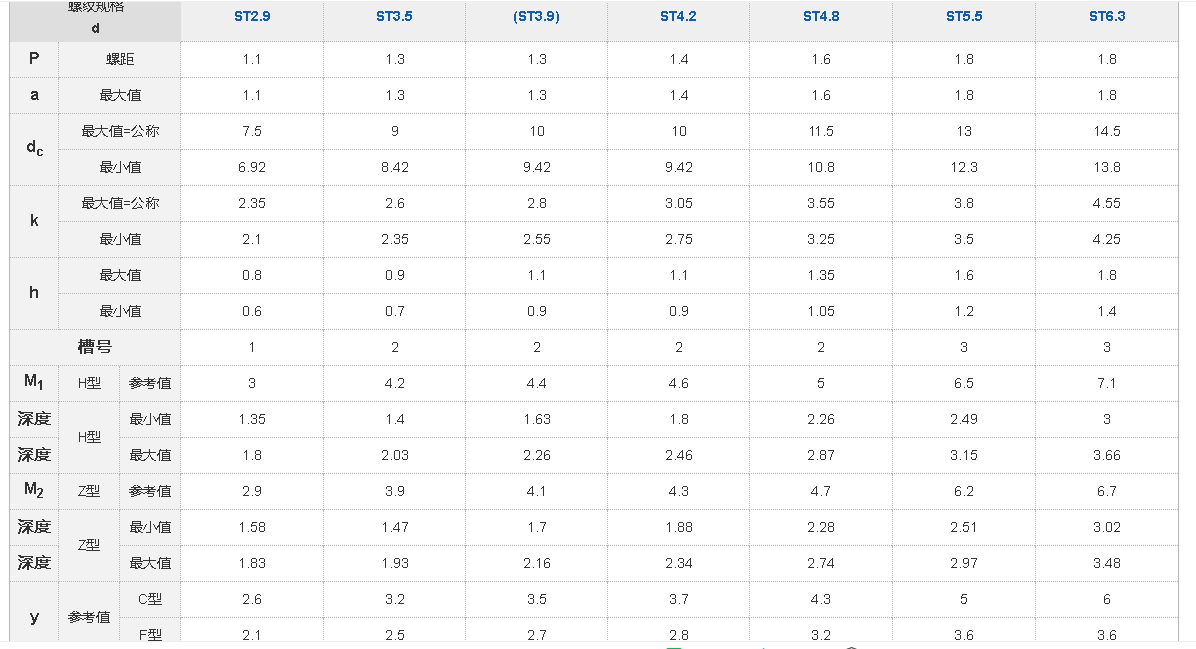
Task: Click the ST6.3 thread size link
Action: click(x=1107, y=17)
